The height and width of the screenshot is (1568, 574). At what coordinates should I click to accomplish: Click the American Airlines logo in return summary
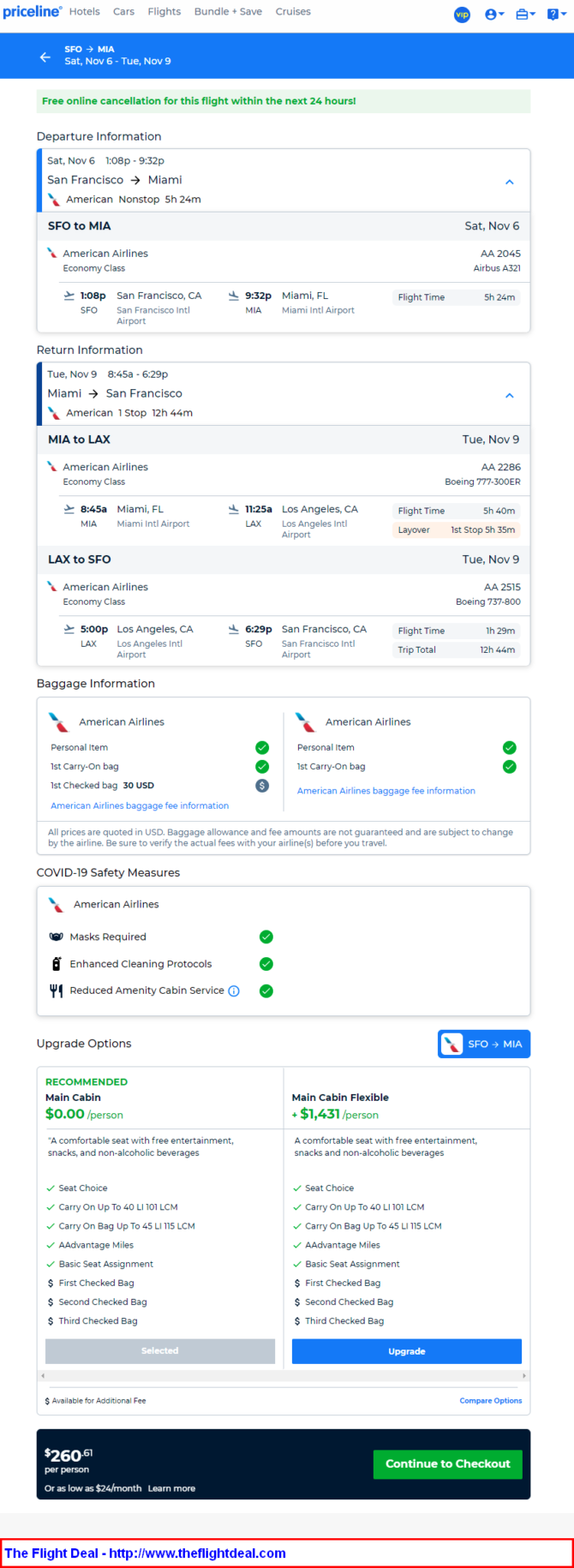point(54,413)
